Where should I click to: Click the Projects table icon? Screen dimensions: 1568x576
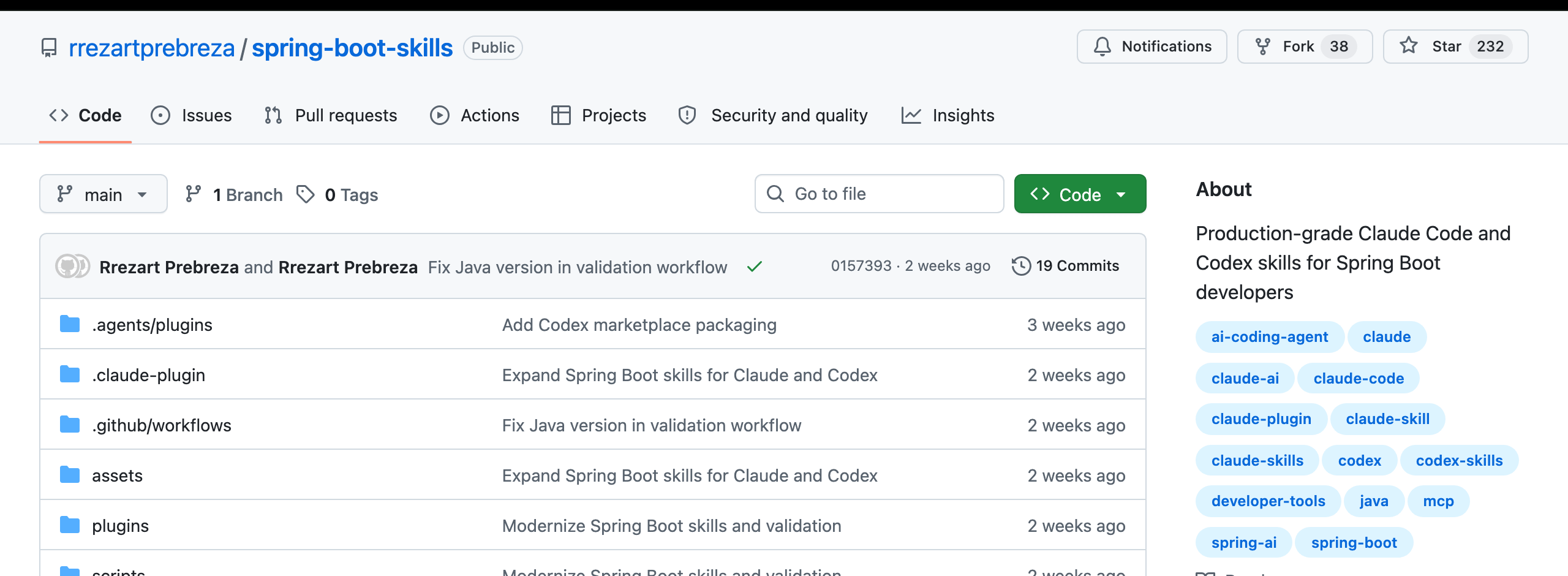561,115
